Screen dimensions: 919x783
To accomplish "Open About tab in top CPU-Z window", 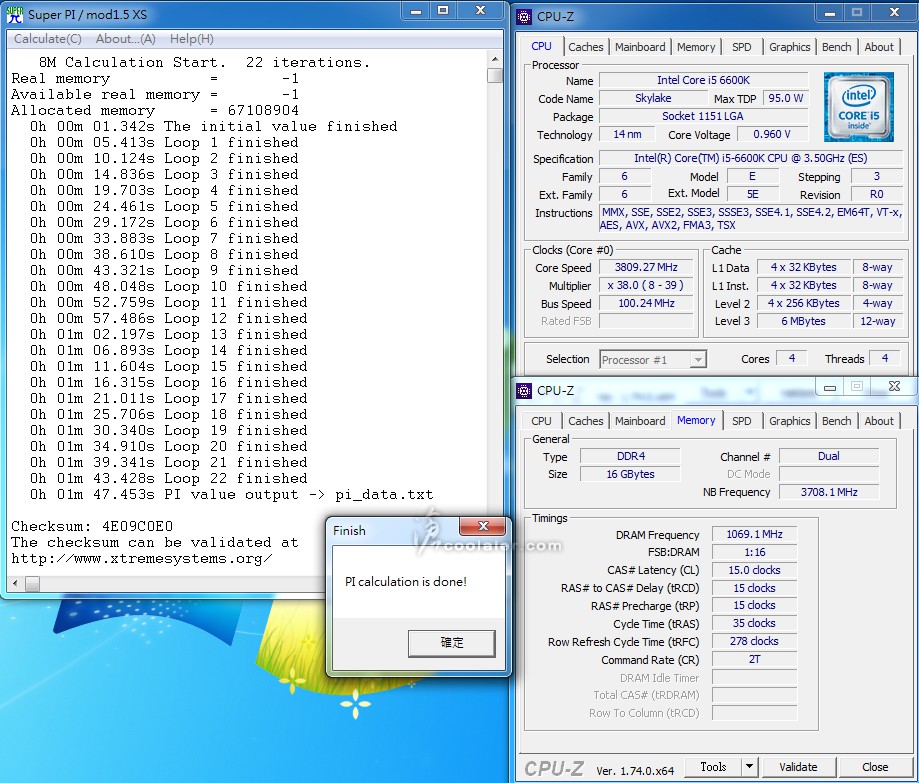I will point(879,47).
